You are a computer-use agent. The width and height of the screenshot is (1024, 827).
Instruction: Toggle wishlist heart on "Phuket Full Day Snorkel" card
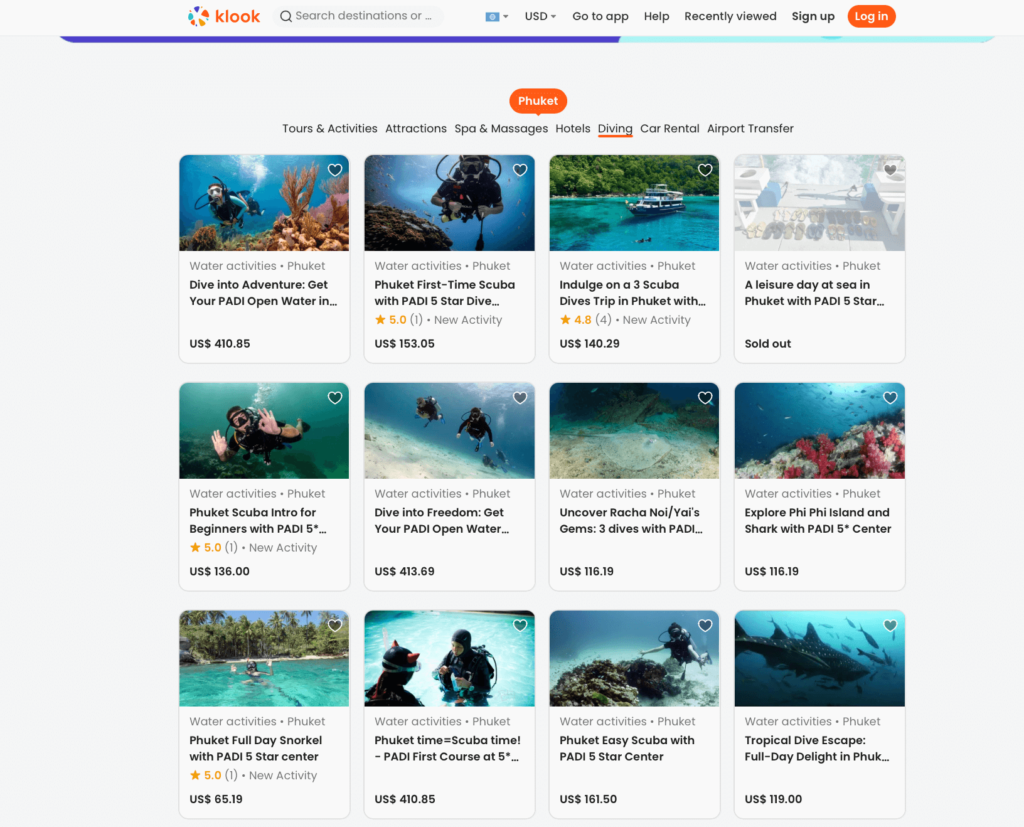pyautogui.click(x=335, y=625)
